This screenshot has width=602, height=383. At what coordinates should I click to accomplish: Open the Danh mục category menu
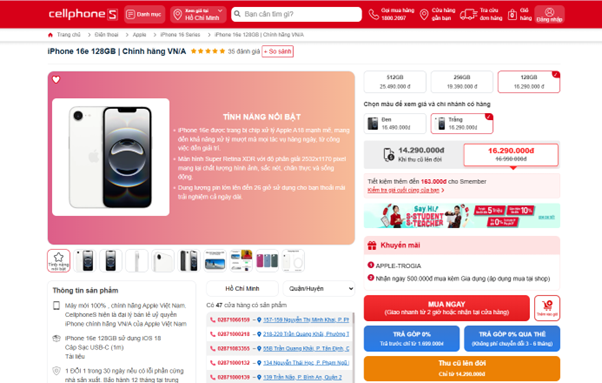(144, 14)
